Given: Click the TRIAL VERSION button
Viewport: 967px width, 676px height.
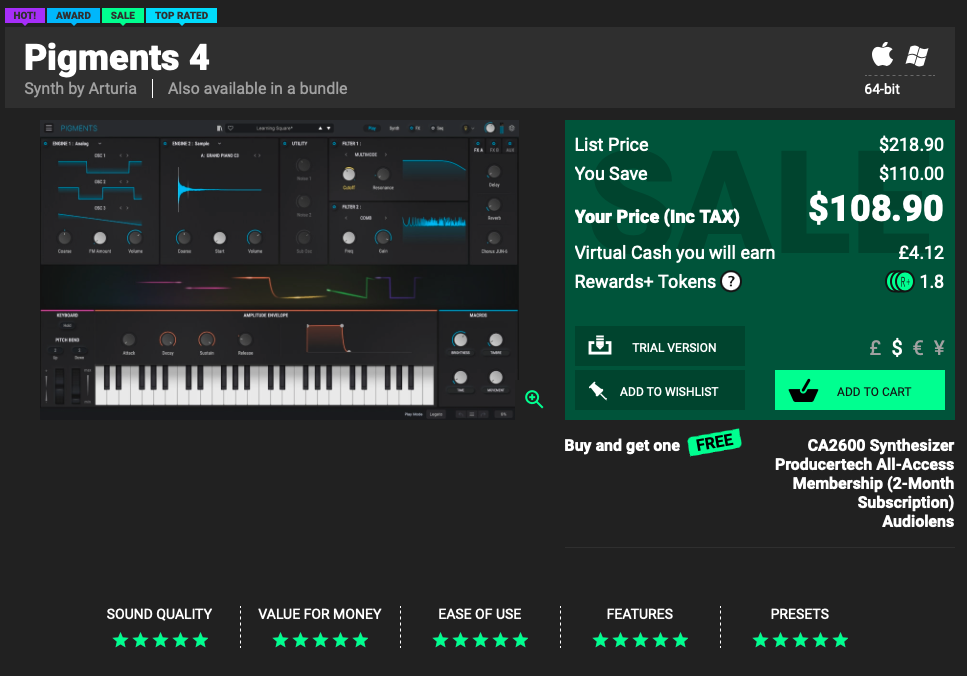Looking at the screenshot, I should pos(660,347).
